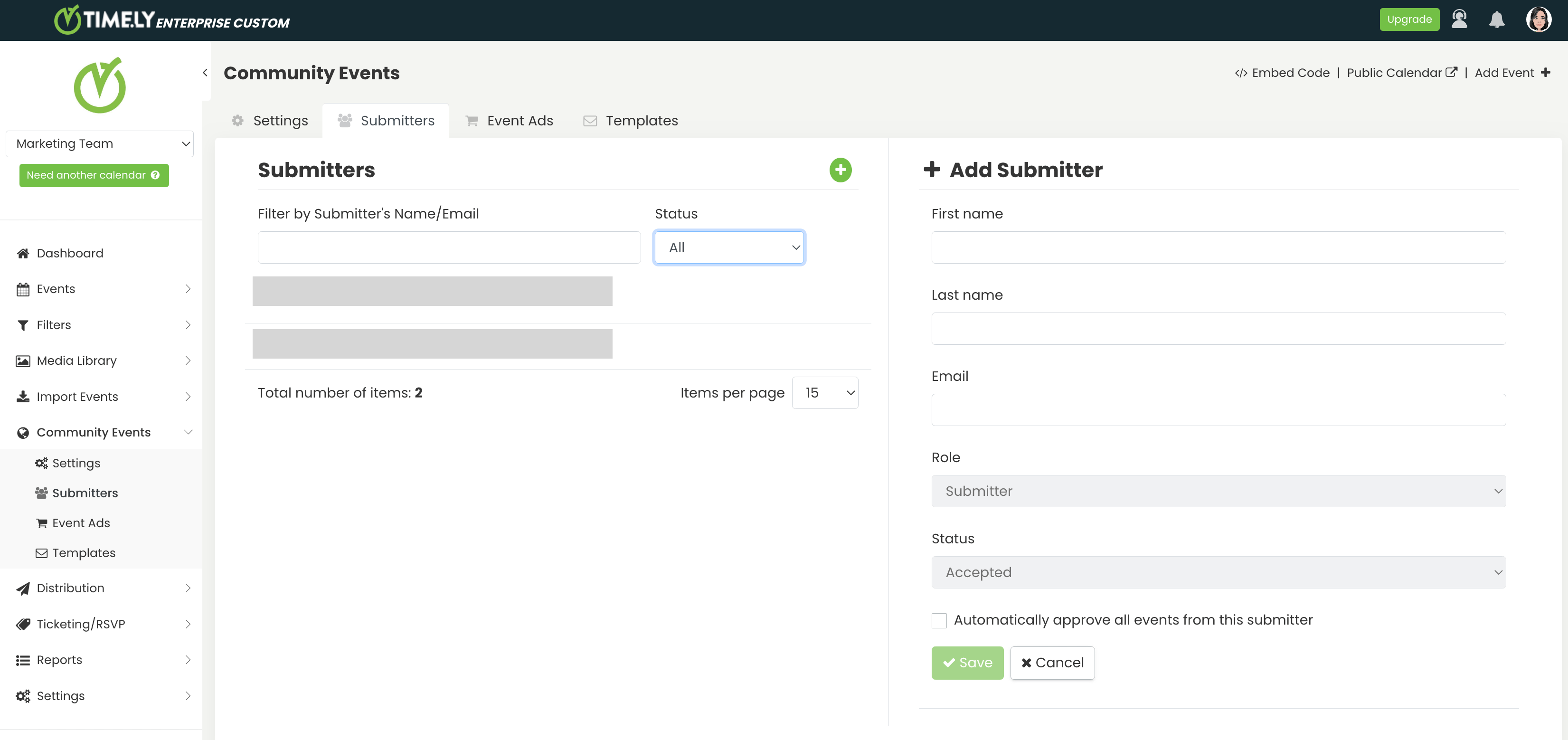The width and height of the screenshot is (1568, 740).
Task: Focus the Filter by Name/Email field
Action: (x=449, y=247)
